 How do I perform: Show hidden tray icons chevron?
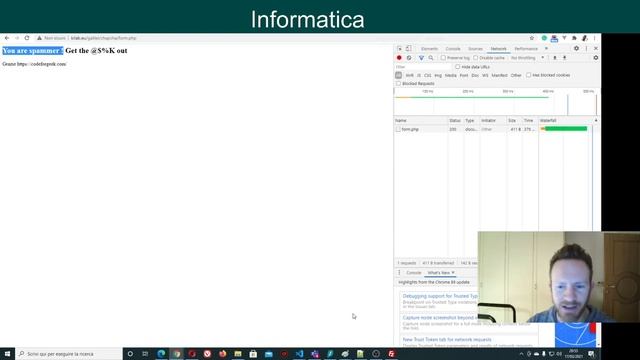(x=521, y=354)
